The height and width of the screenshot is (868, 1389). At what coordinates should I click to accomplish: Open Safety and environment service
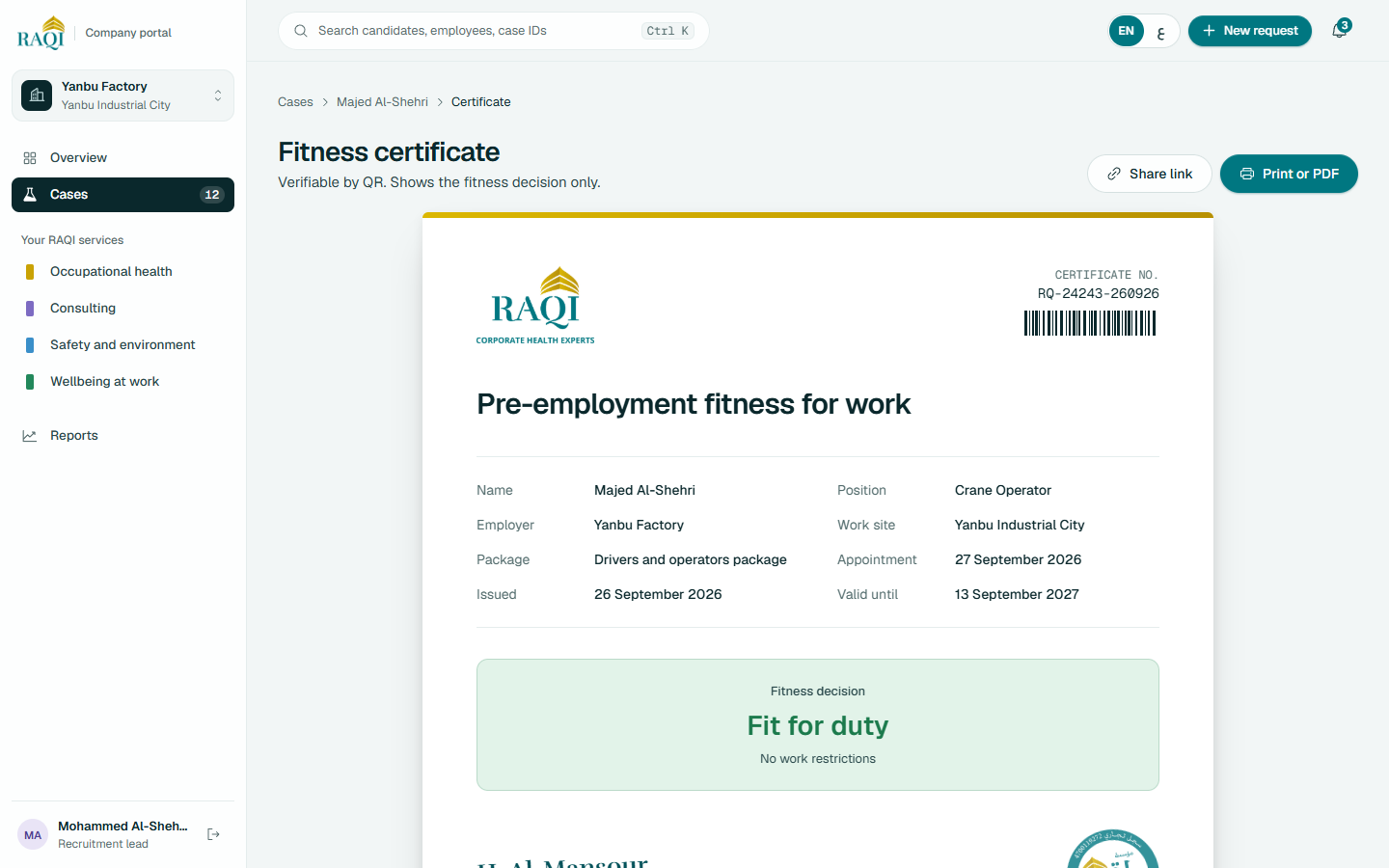coord(123,345)
